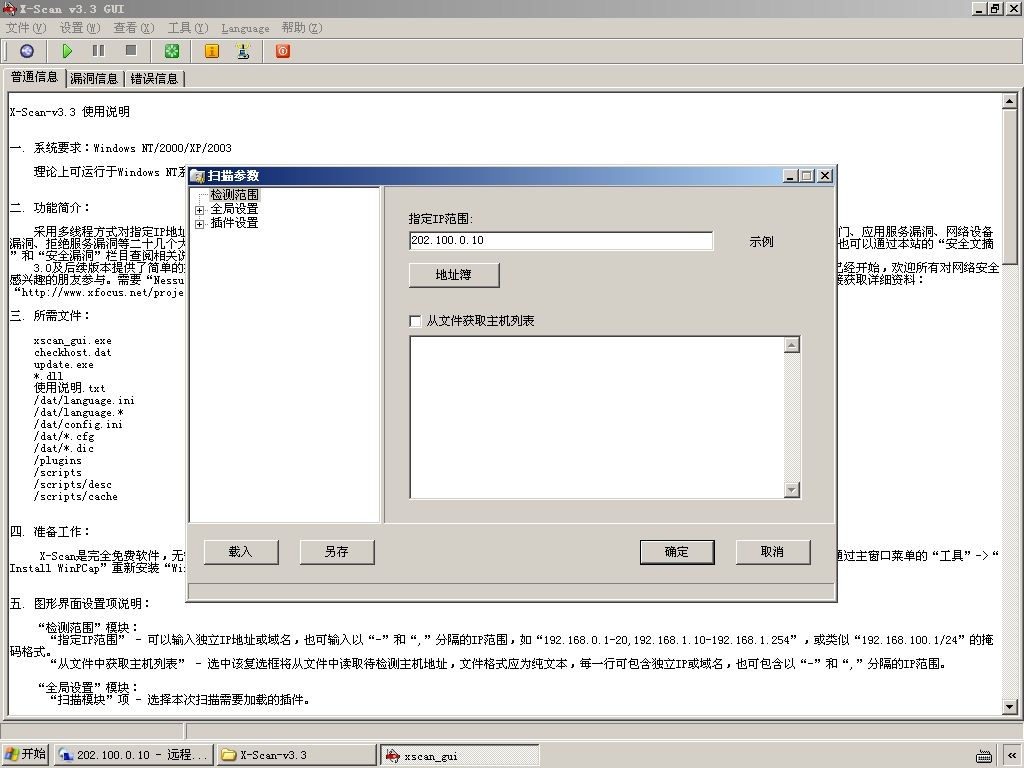Click inside the host list text area
The width and height of the screenshot is (1024, 768).
pyautogui.click(x=596, y=417)
